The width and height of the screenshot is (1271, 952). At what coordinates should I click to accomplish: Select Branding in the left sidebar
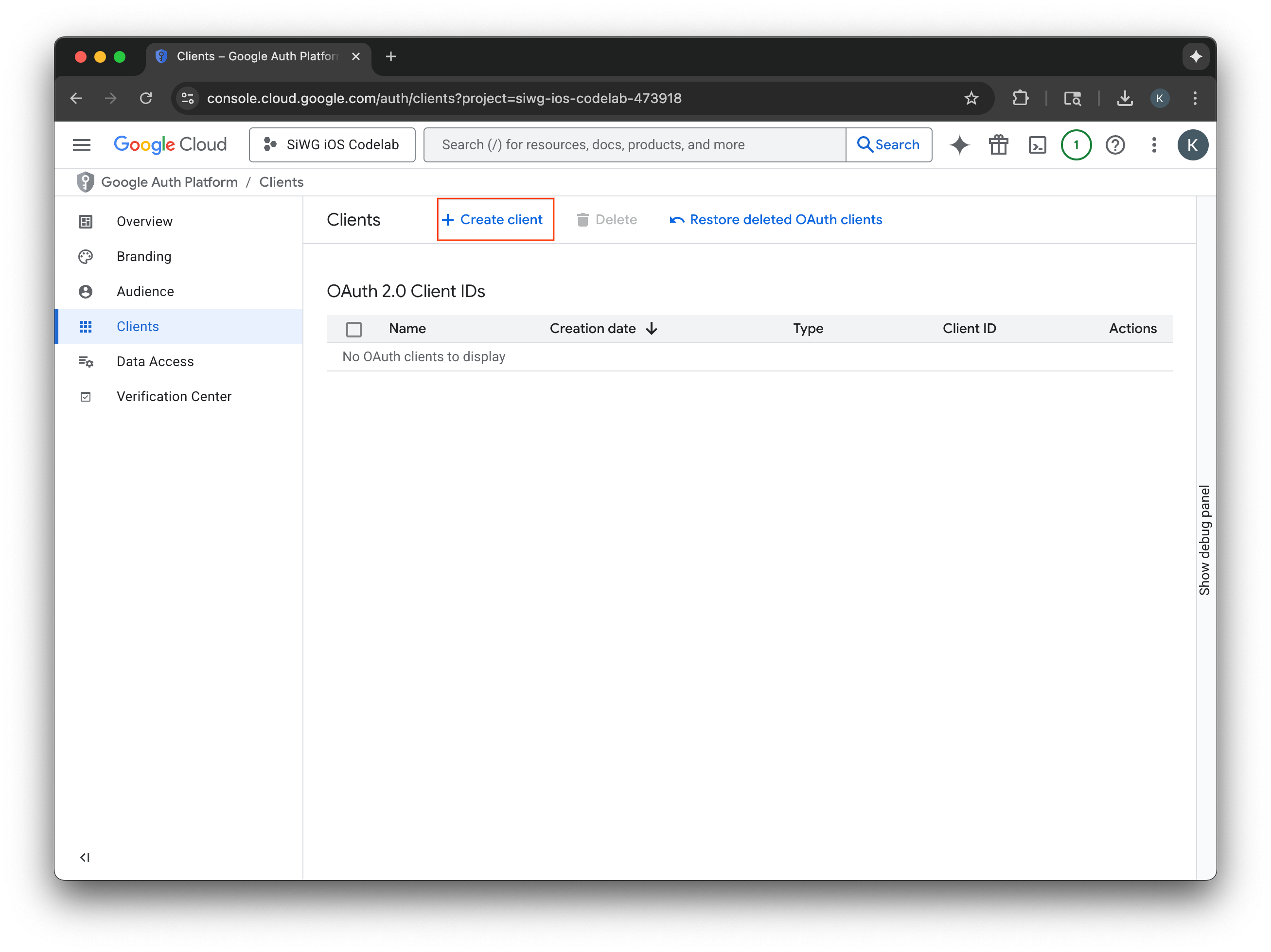(143, 256)
